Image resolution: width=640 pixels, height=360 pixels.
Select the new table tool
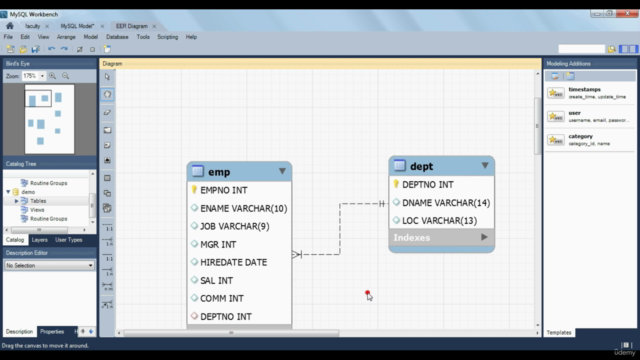107,178
